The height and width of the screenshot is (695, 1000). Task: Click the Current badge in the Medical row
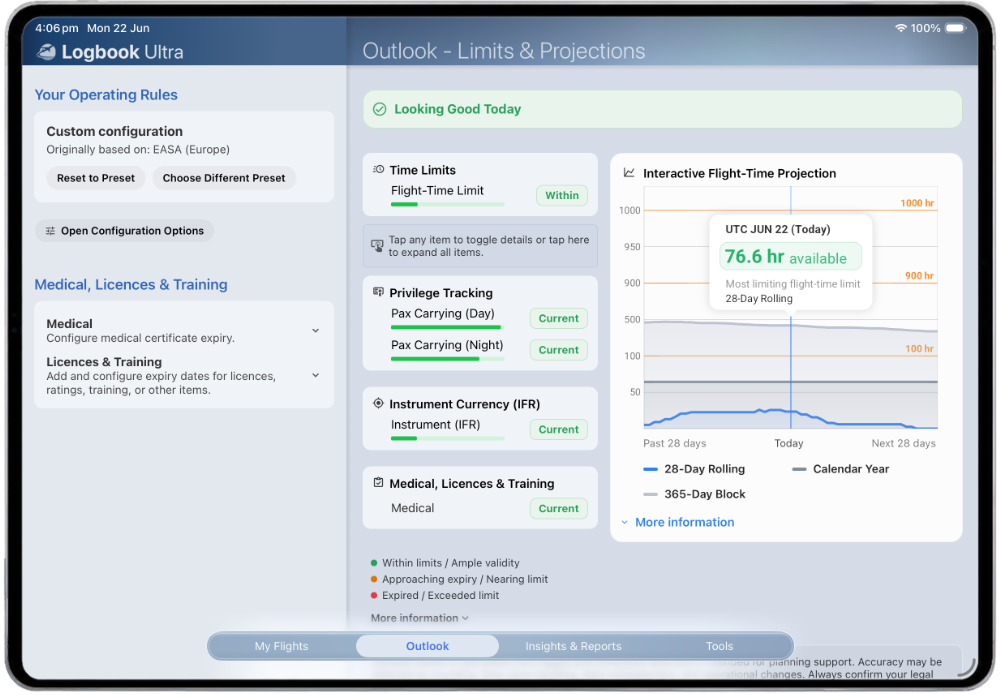point(559,509)
